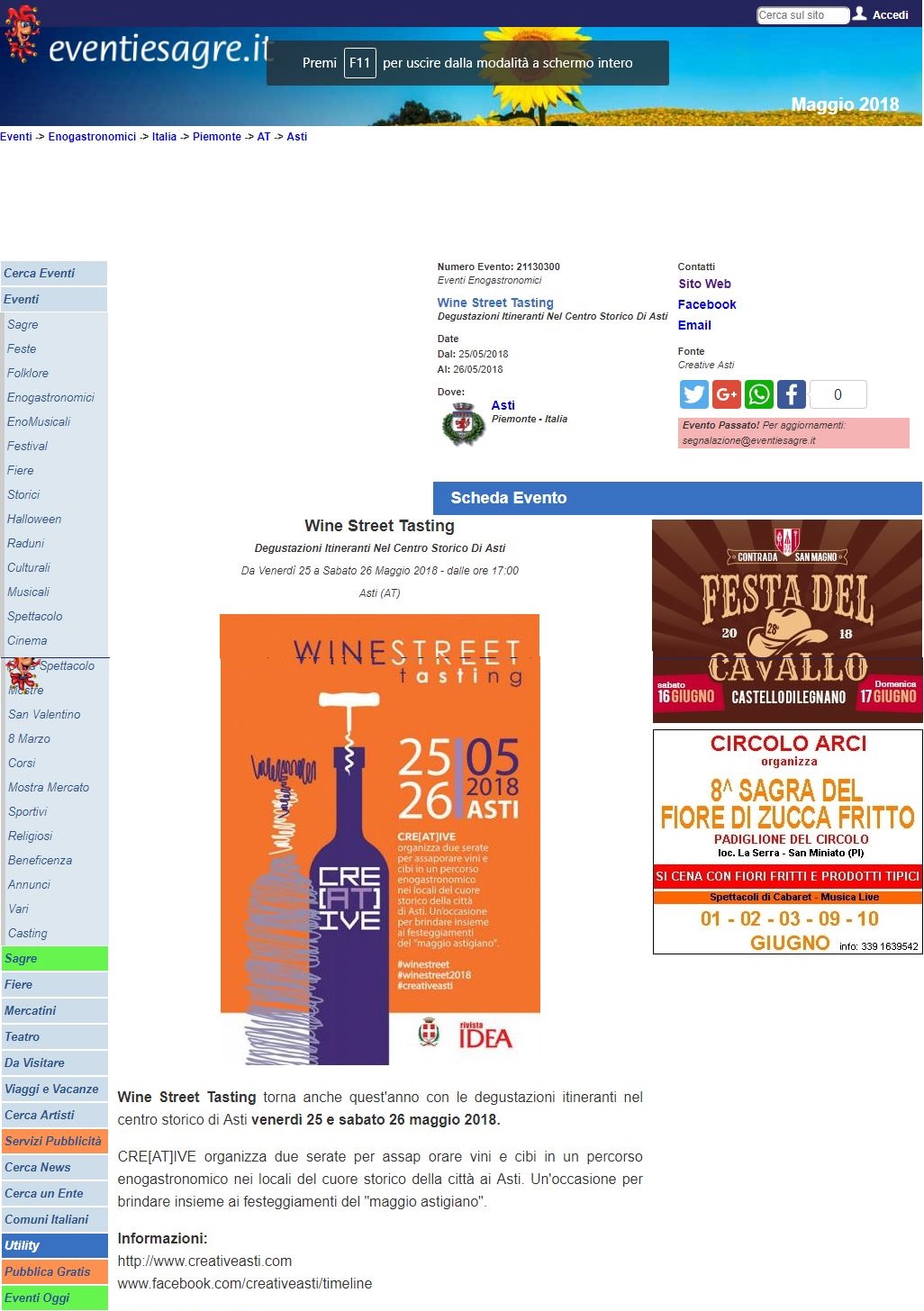The image size is (924, 1311).
Task: Click the Wine Street Tasting title link
Action: [495, 303]
